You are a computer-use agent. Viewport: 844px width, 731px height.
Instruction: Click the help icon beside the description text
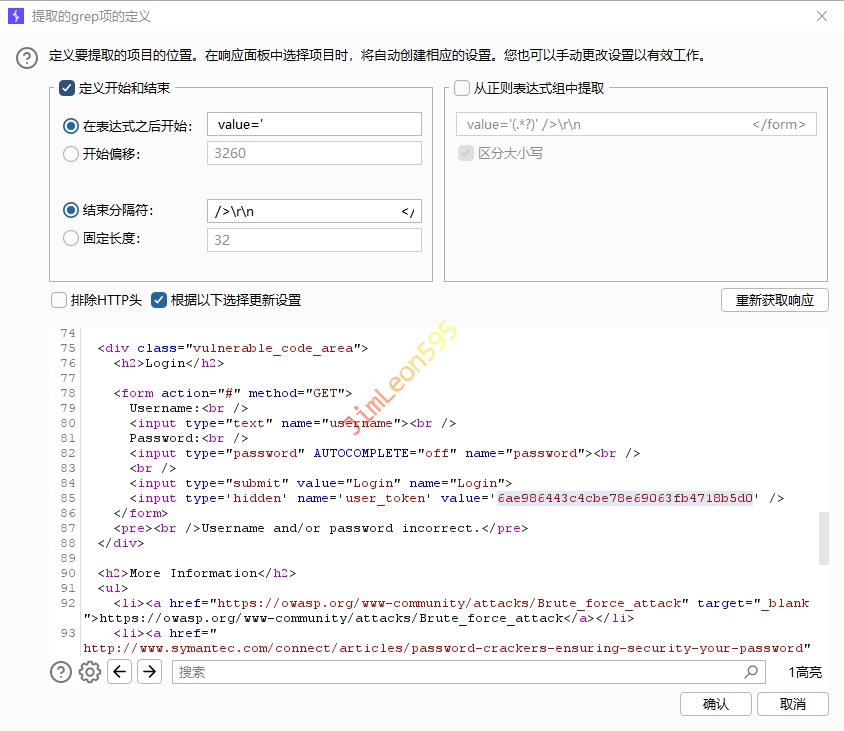[27, 57]
